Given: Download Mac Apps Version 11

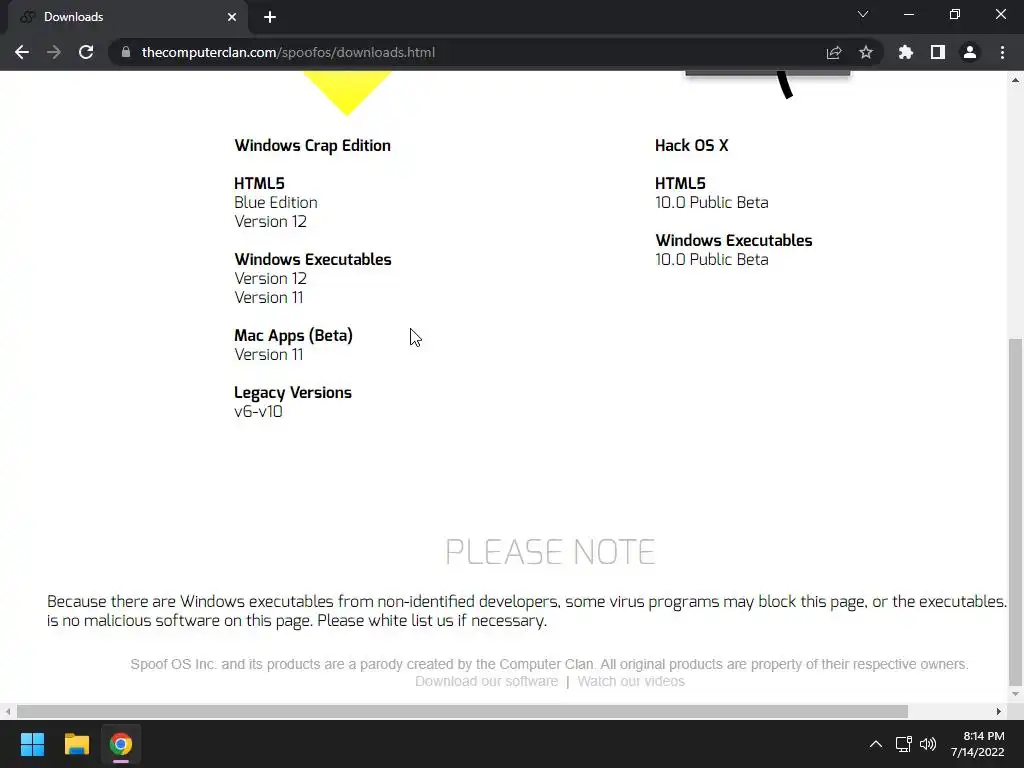Looking at the screenshot, I should point(268,354).
